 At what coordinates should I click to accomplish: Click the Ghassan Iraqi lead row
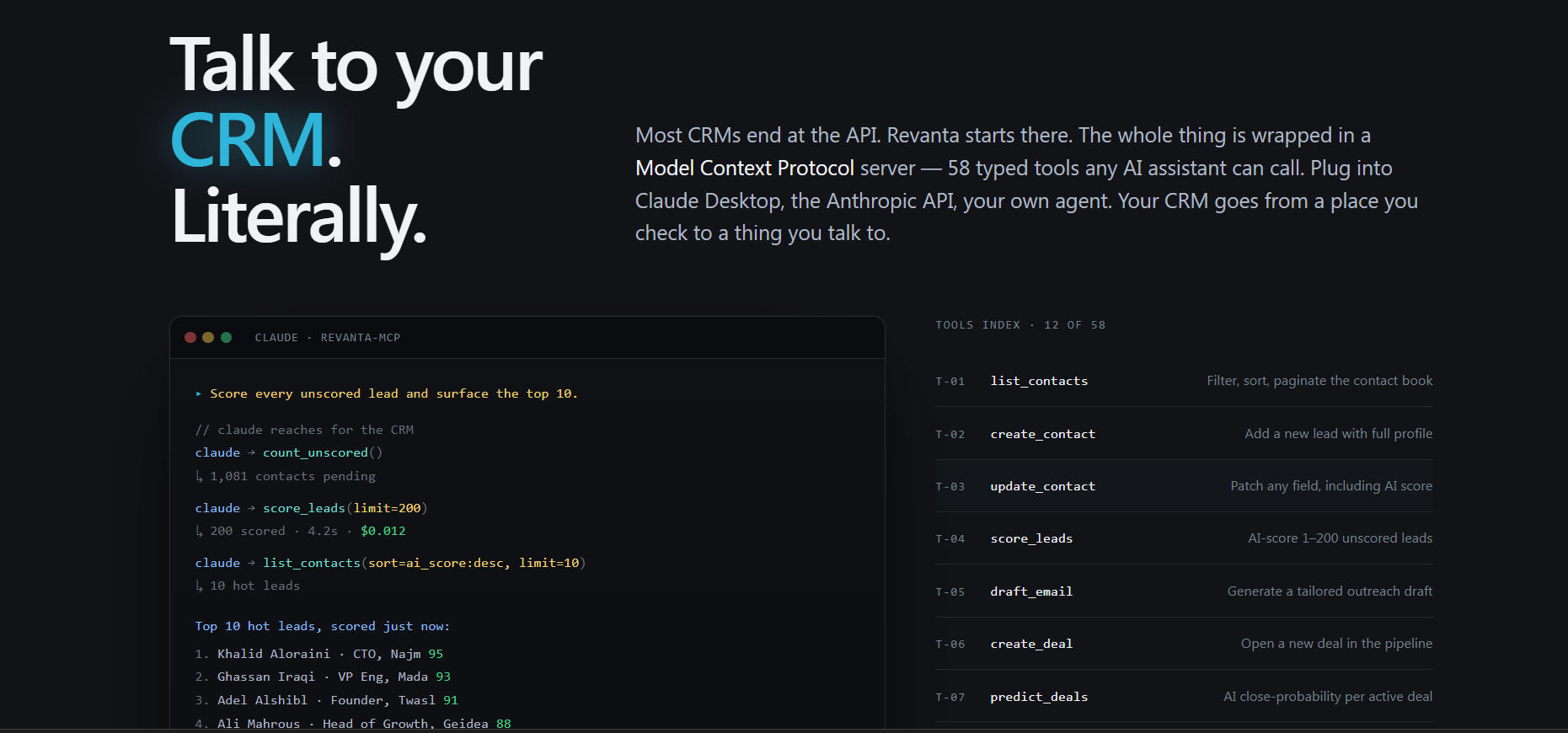click(323, 677)
